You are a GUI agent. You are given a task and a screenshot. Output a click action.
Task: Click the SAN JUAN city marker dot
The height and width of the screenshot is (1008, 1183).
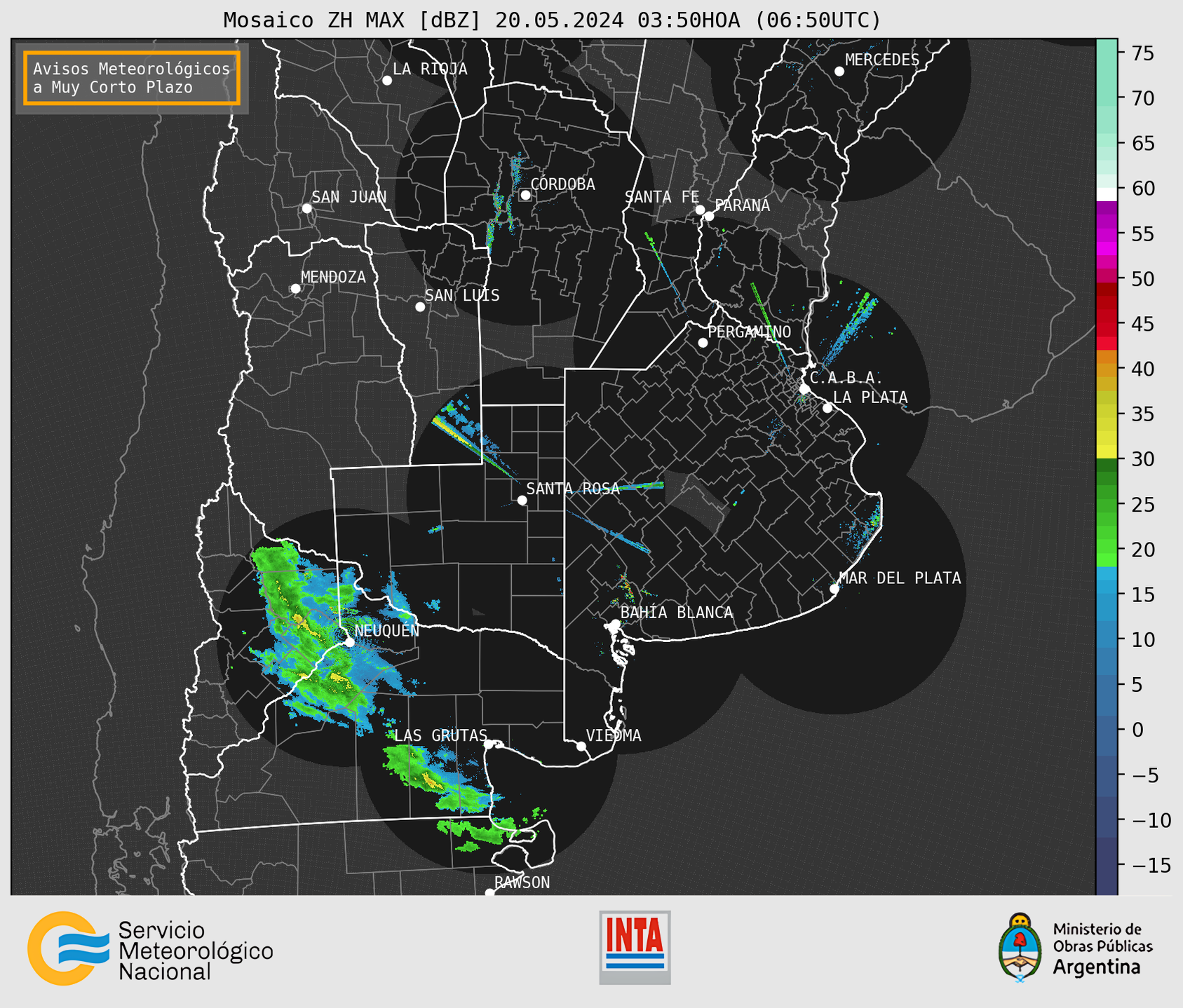click(x=306, y=208)
